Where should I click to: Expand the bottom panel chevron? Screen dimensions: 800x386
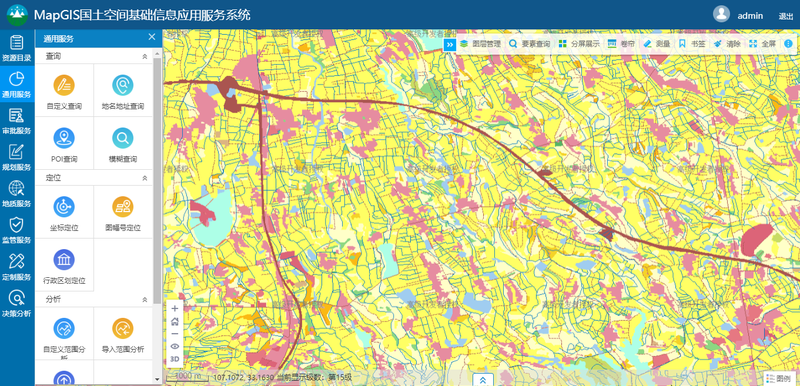(x=483, y=380)
